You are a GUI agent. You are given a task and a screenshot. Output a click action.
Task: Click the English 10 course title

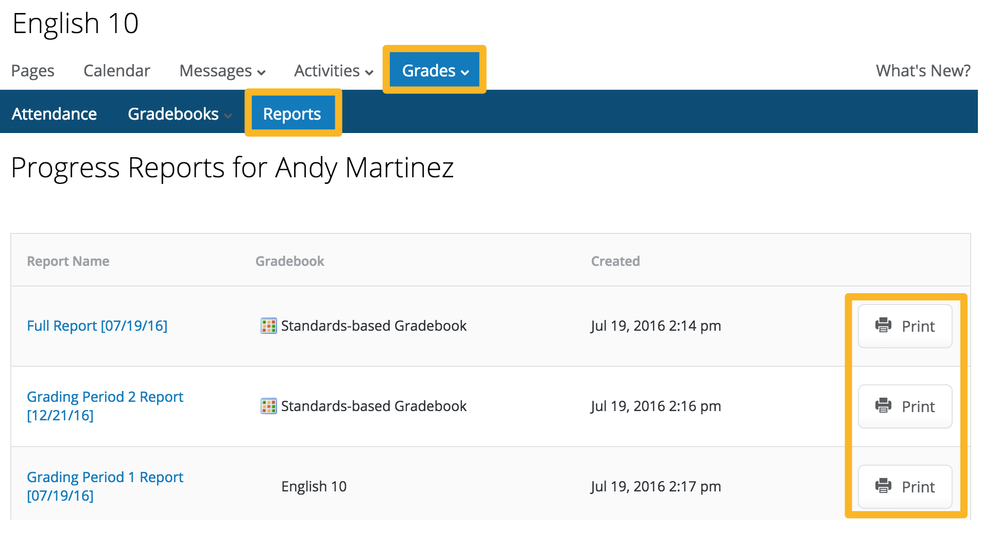pyautogui.click(x=75, y=24)
